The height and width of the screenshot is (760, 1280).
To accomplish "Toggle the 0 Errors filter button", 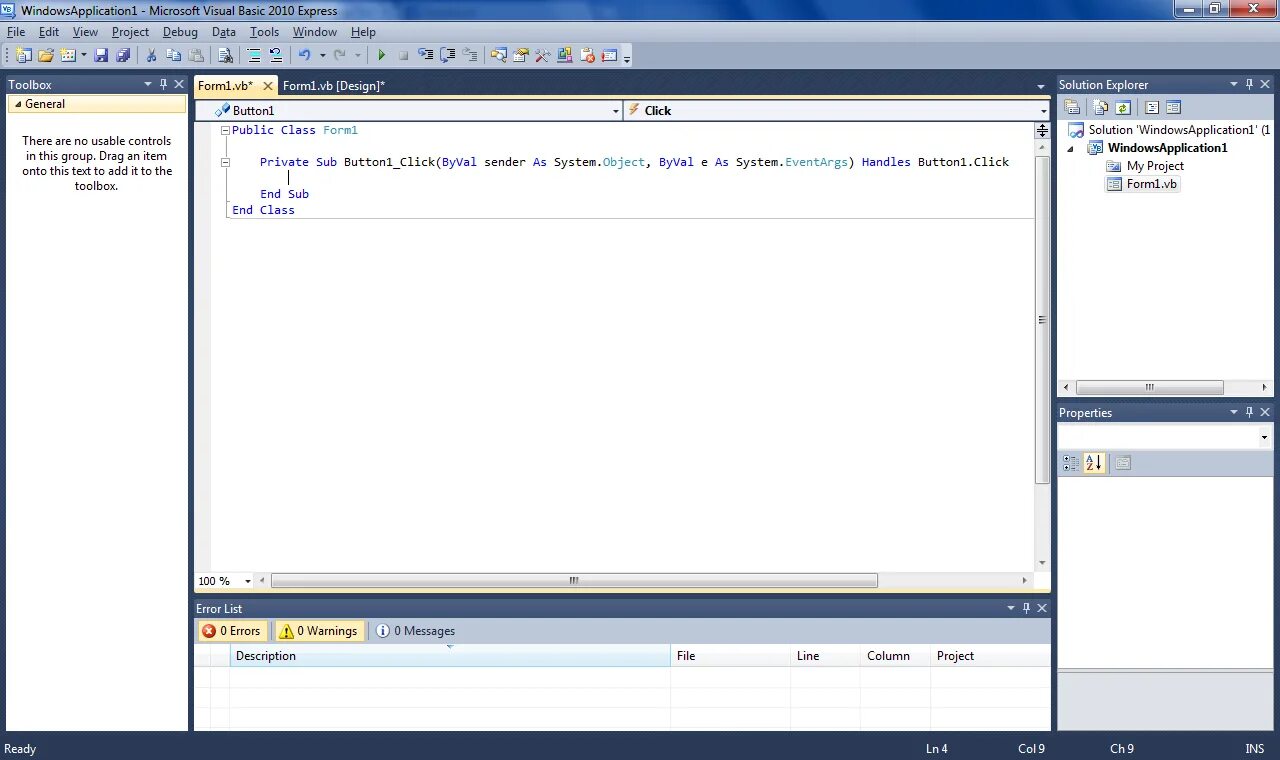I will [231, 631].
